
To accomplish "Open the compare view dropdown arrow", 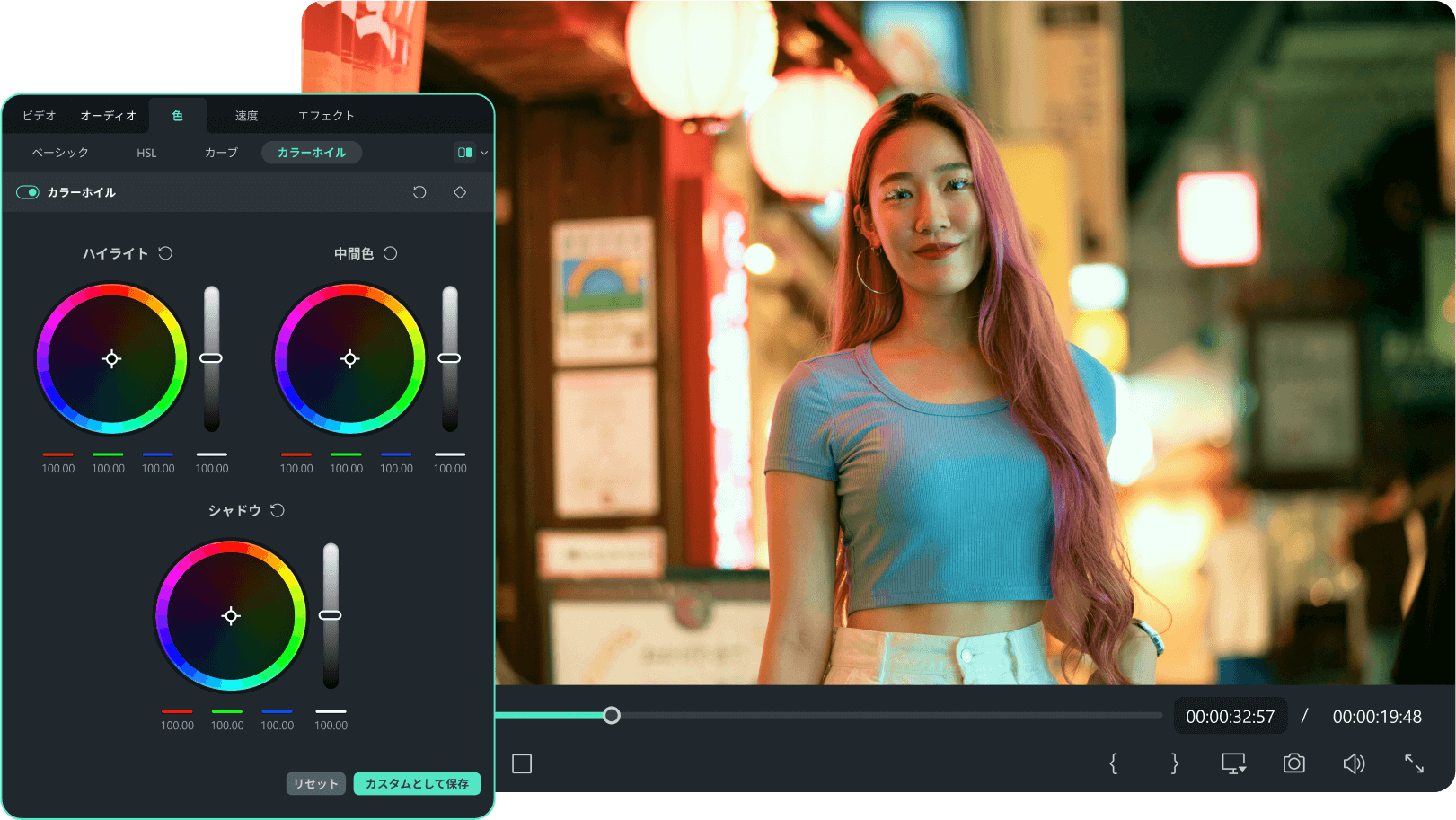I will (484, 153).
